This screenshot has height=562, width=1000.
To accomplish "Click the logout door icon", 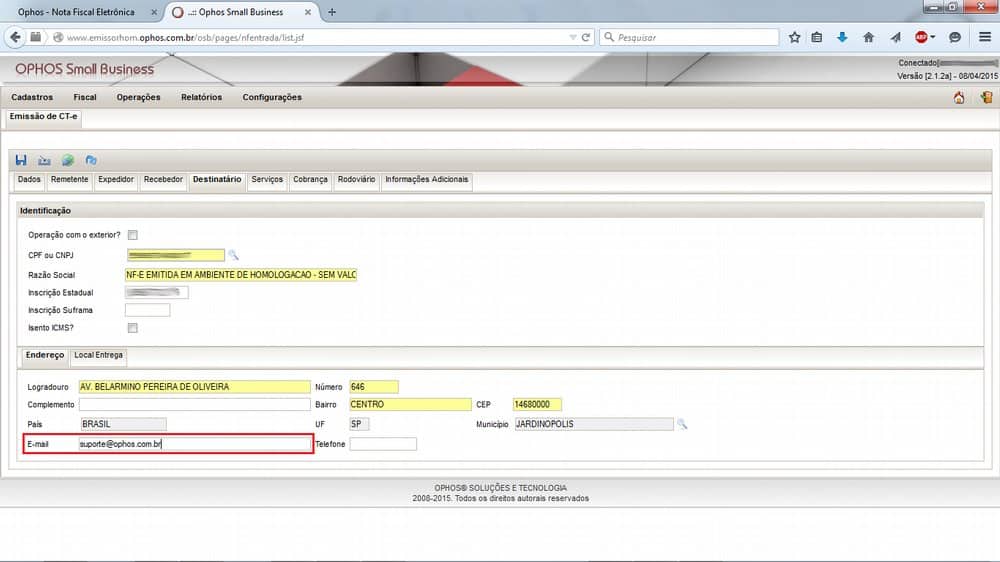I will (986, 98).
